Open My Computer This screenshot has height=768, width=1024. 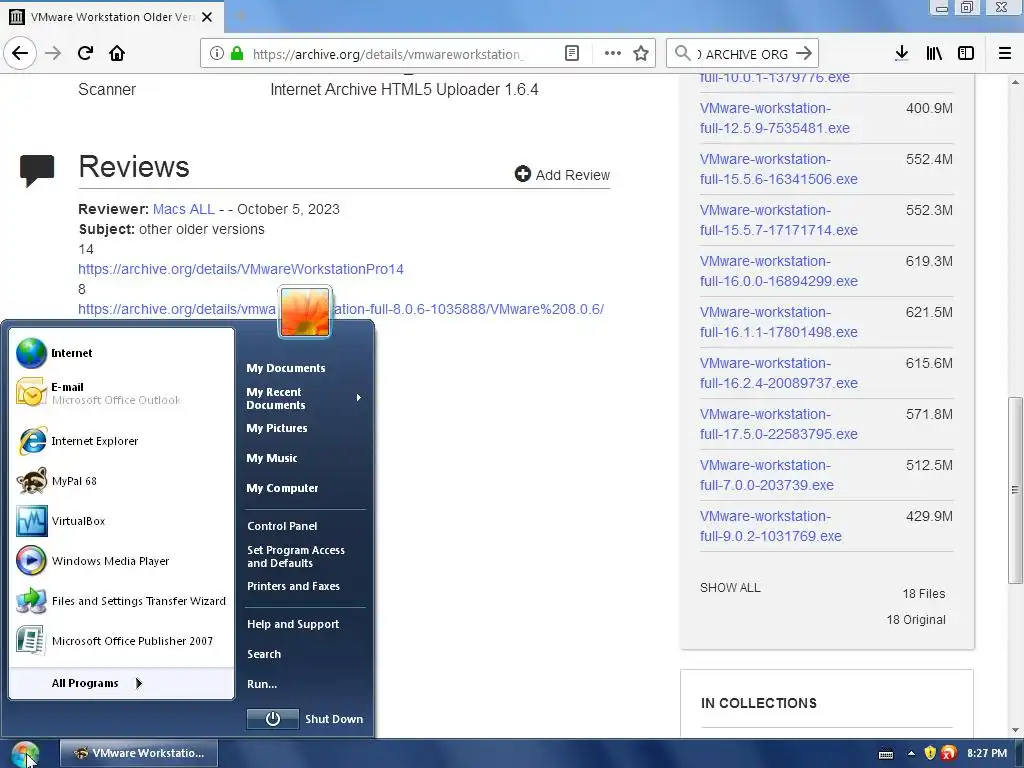[x=282, y=488]
